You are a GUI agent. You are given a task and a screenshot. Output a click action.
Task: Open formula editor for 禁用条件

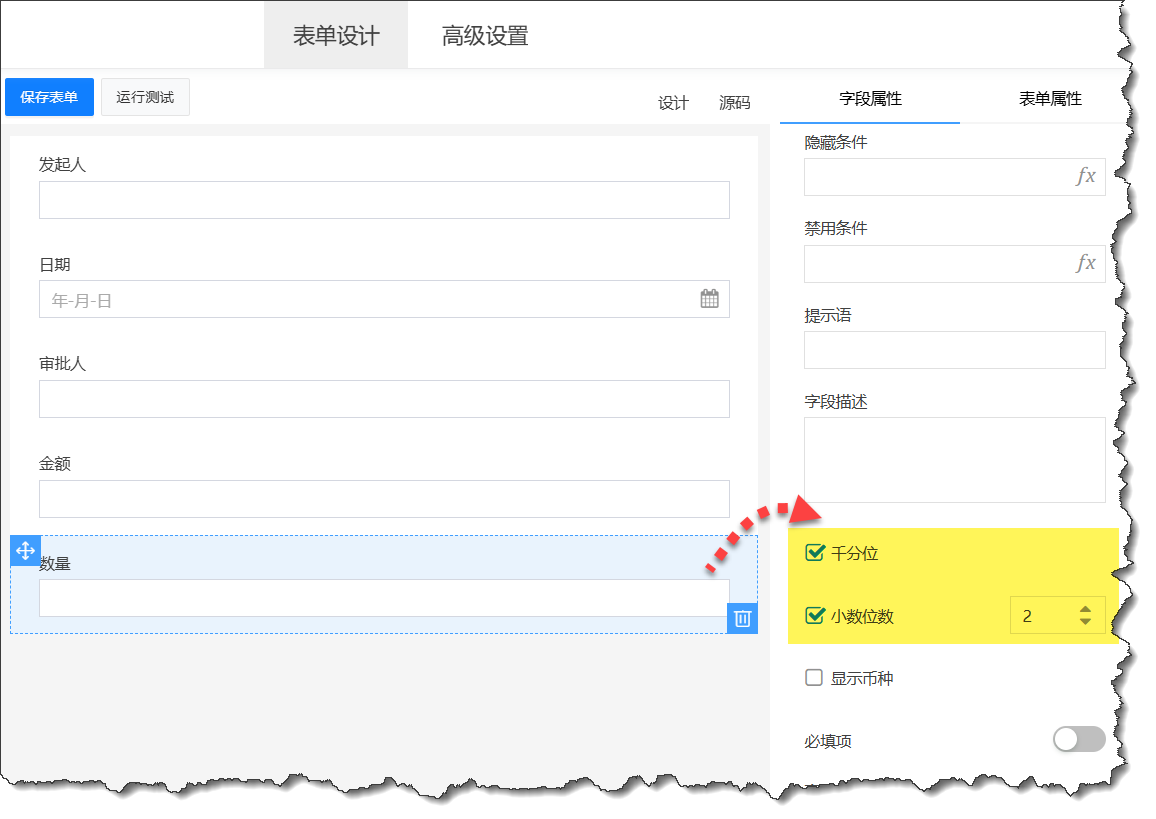[x=1085, y=264]
